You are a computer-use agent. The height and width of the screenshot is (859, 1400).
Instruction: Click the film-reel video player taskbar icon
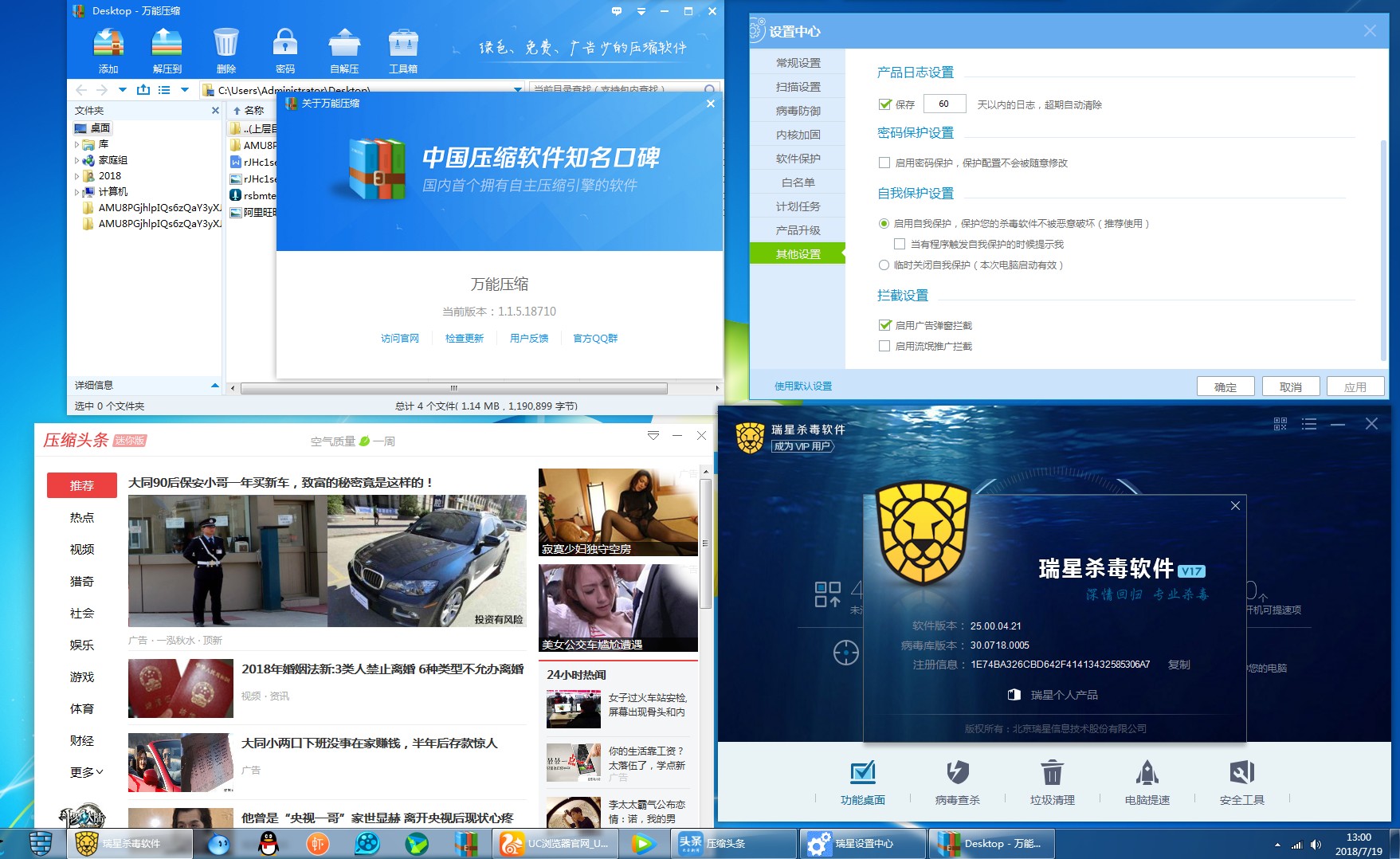367,843
